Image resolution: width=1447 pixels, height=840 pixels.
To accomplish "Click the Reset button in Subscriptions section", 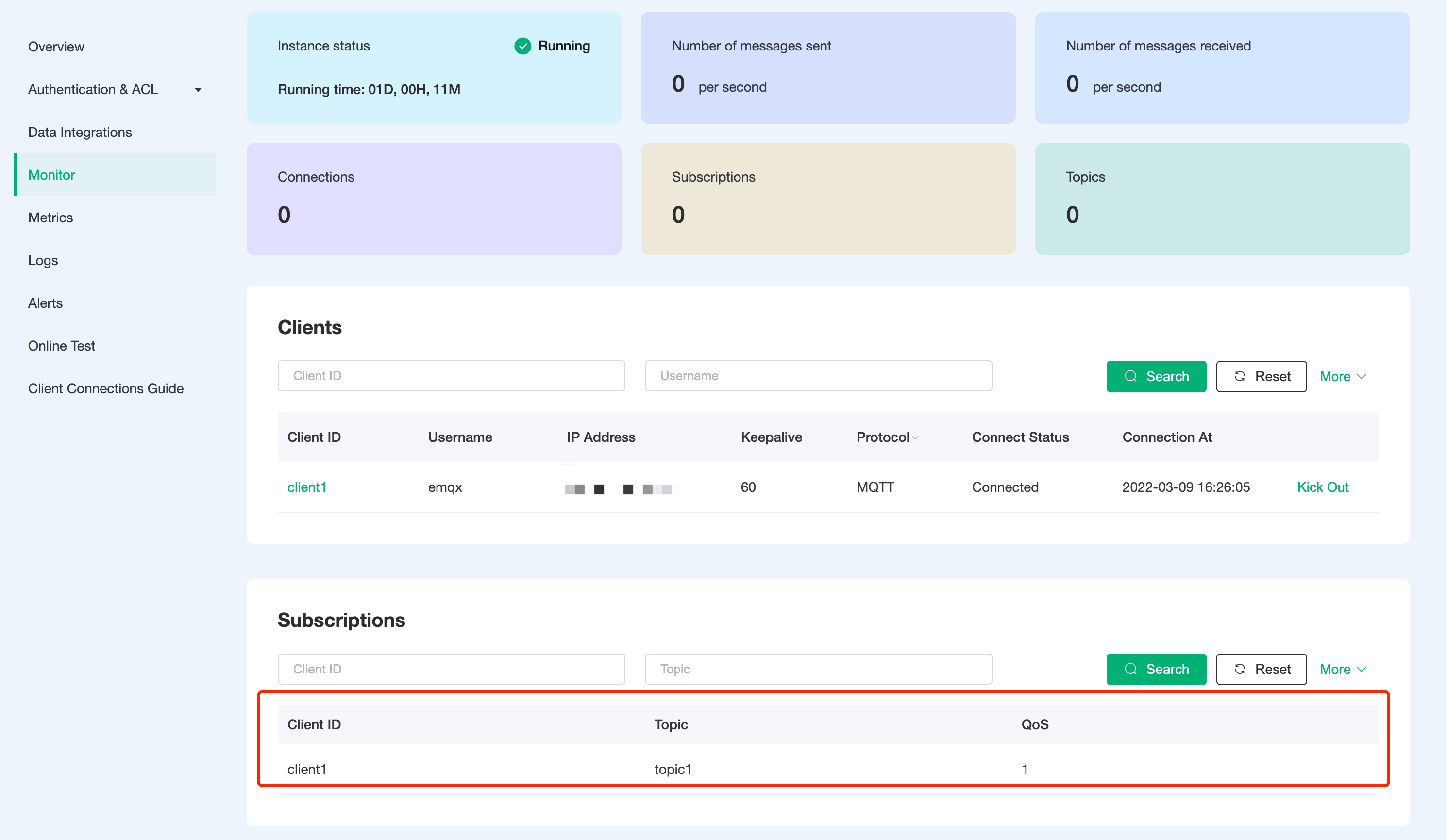I will 1261,669.
